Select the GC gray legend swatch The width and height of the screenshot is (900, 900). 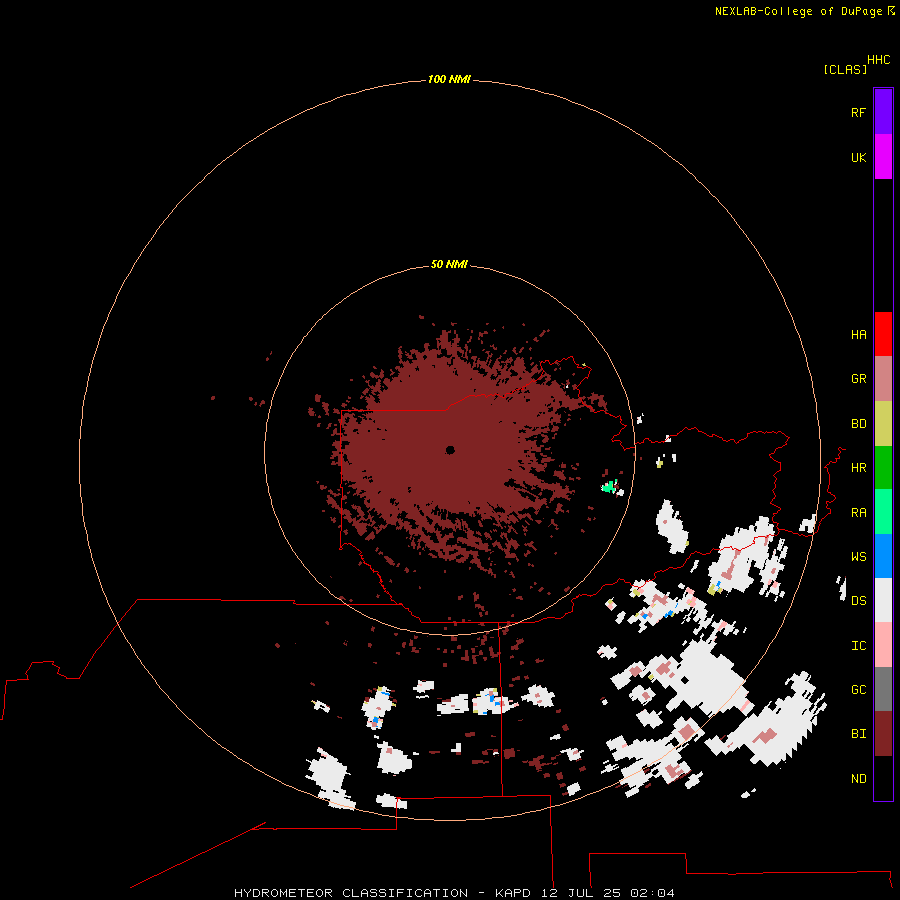coord(883,689)
